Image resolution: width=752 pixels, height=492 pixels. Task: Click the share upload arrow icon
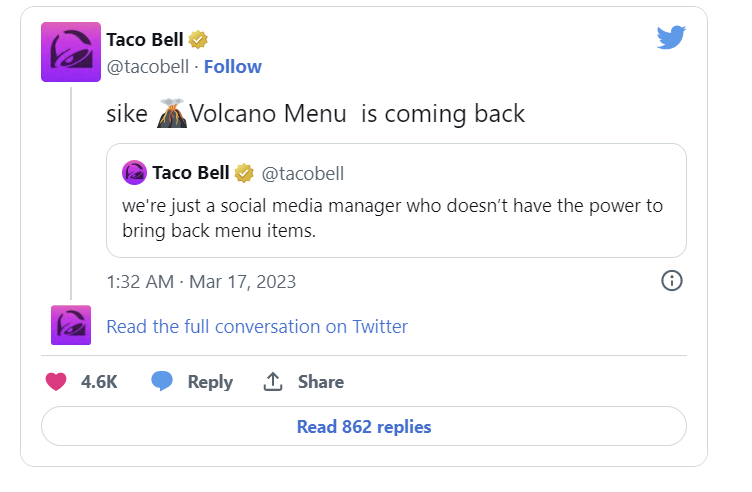tap(272, 381)
